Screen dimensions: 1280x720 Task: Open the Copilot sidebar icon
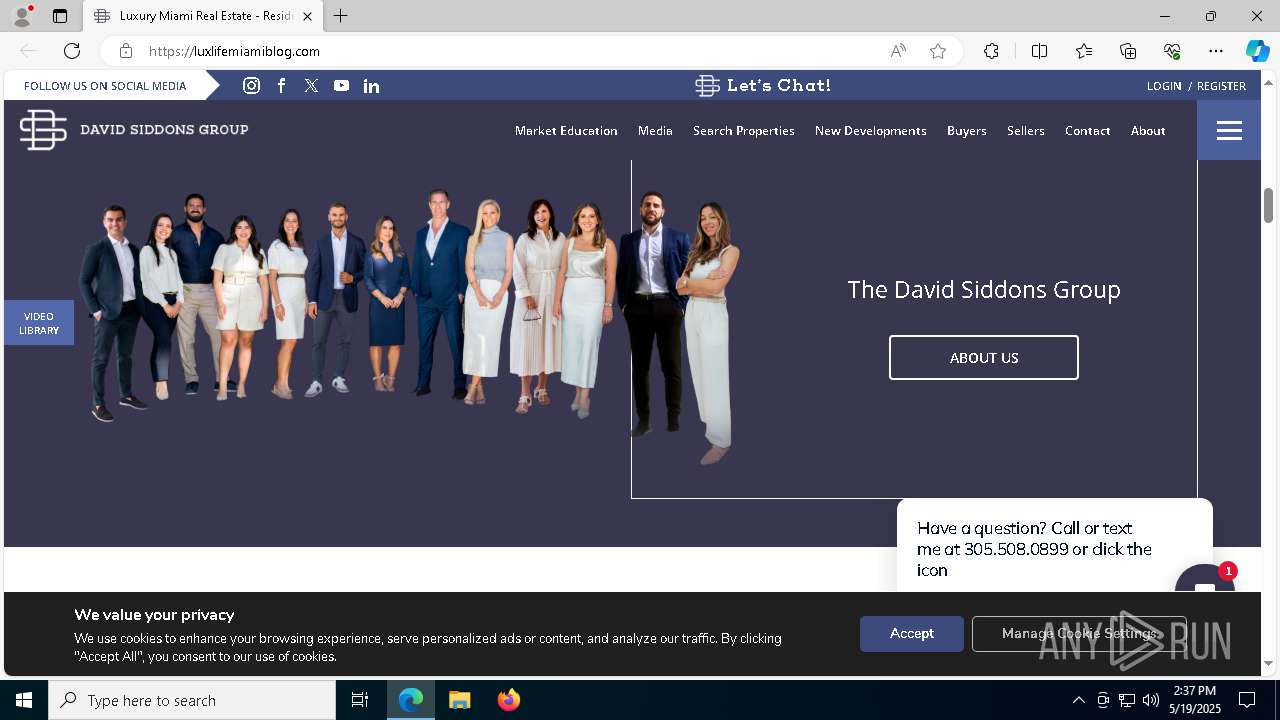click(1257, 51)
